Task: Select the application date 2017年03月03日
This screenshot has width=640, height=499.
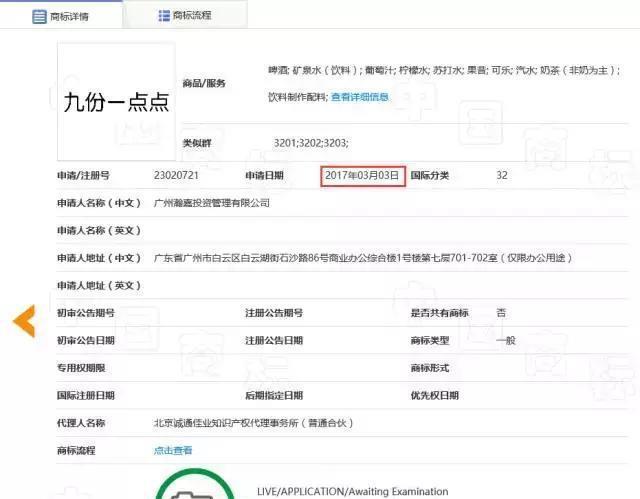Action: click(x=362, y=175)
